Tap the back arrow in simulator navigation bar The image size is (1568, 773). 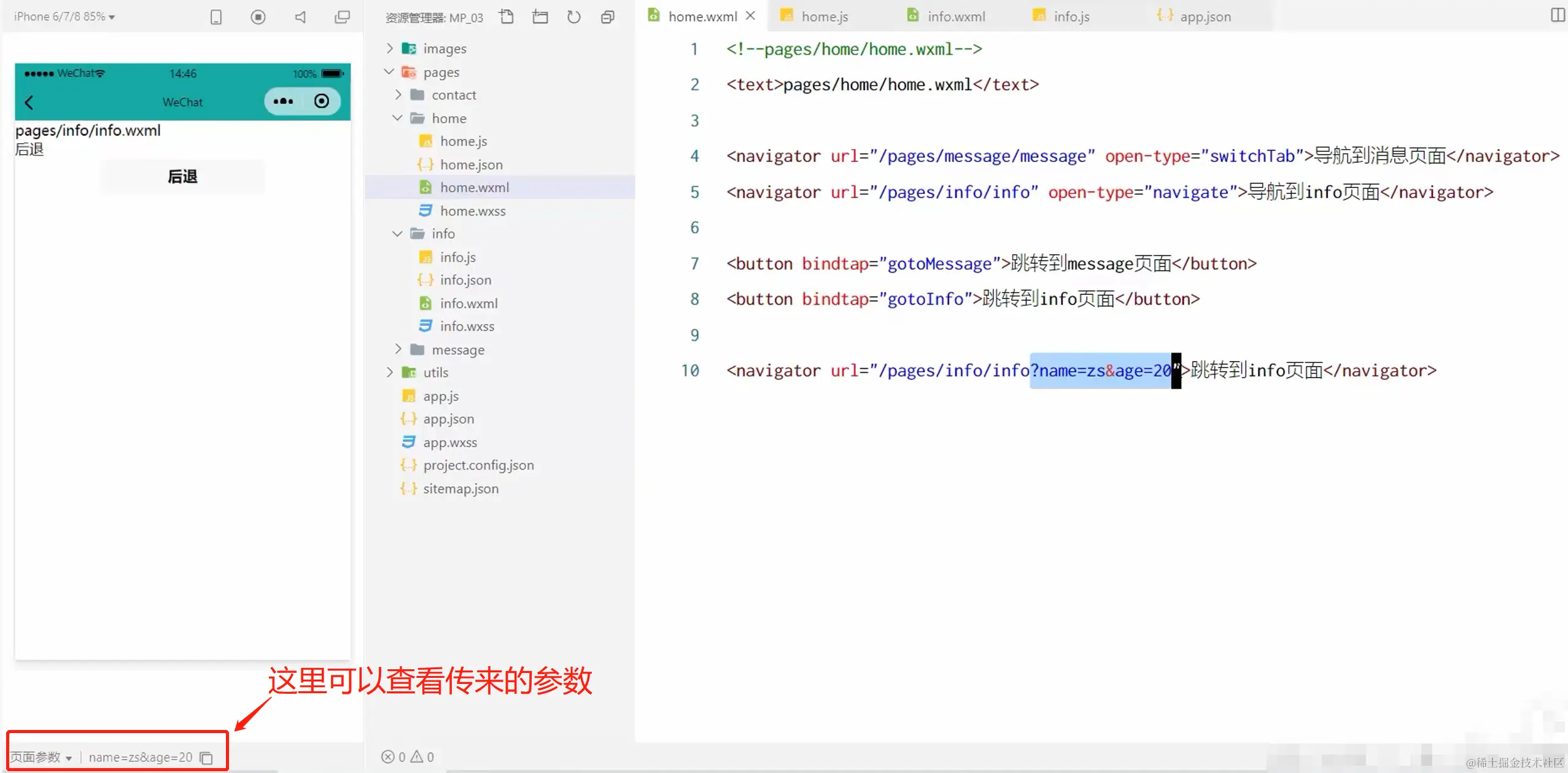pyautogui.click(x=29, y=102)
